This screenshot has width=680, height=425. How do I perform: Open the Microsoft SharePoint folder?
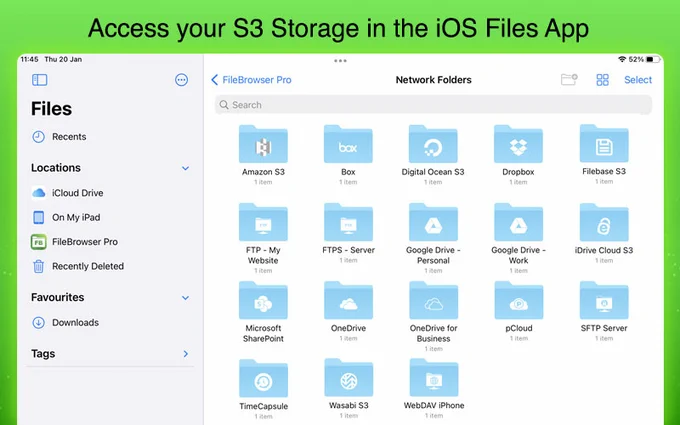pyautogui.click(x=263, y=301)
